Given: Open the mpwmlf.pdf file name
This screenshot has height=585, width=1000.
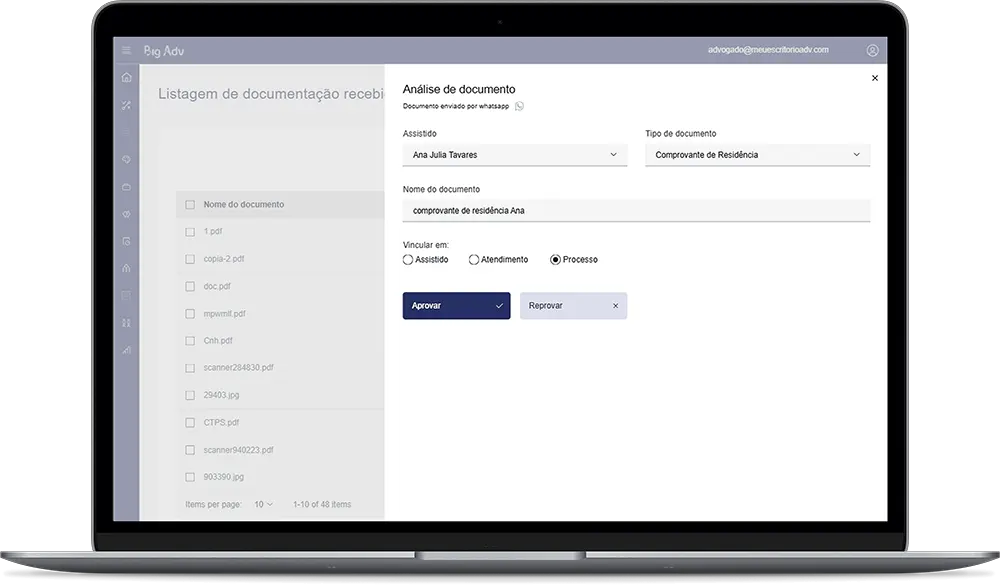Looking at the screenshot, I should point(224,313).
